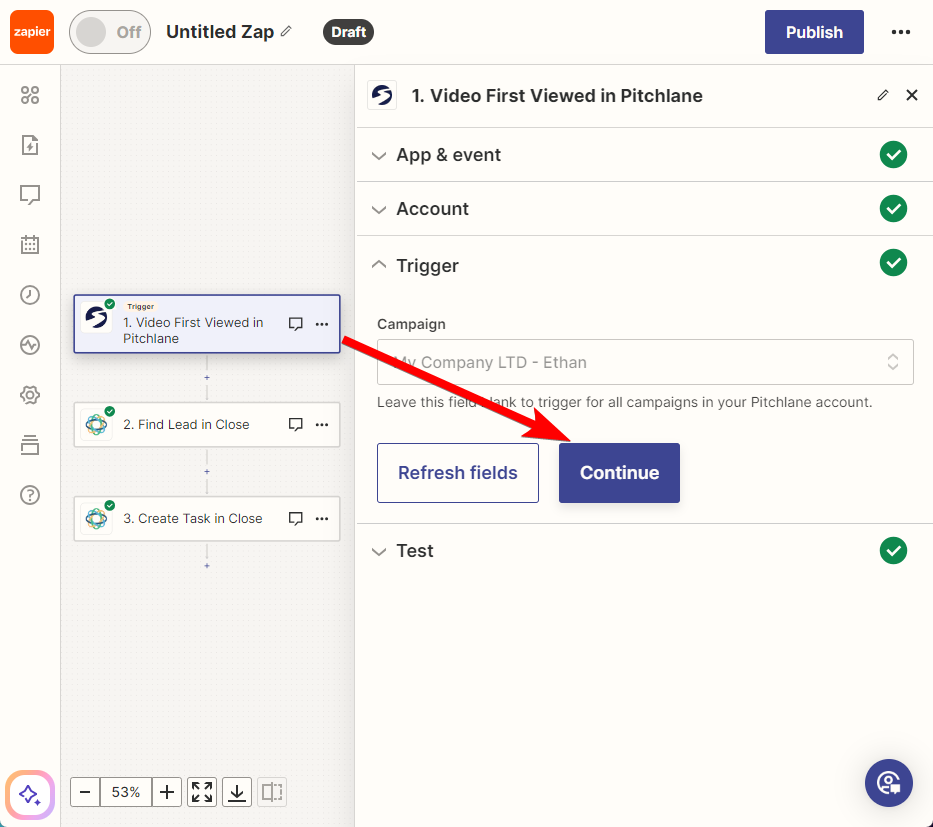Viewport: 933px width, 827px height.
Task: Click the App & event green checkmark
Action: coord(893,155)
